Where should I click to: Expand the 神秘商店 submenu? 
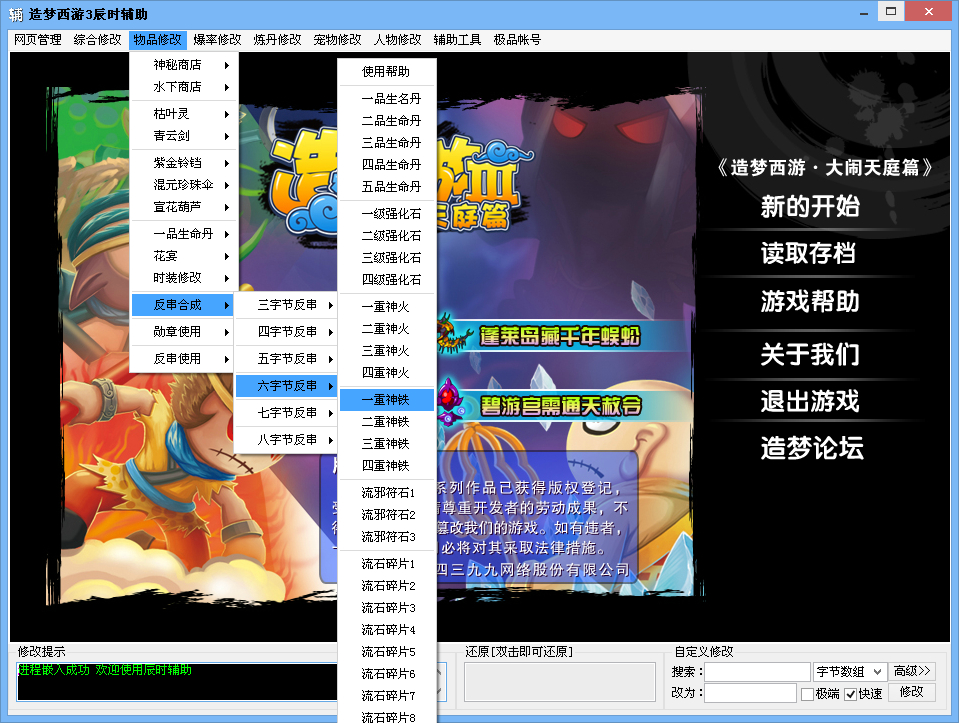click(x=183, y=65)
